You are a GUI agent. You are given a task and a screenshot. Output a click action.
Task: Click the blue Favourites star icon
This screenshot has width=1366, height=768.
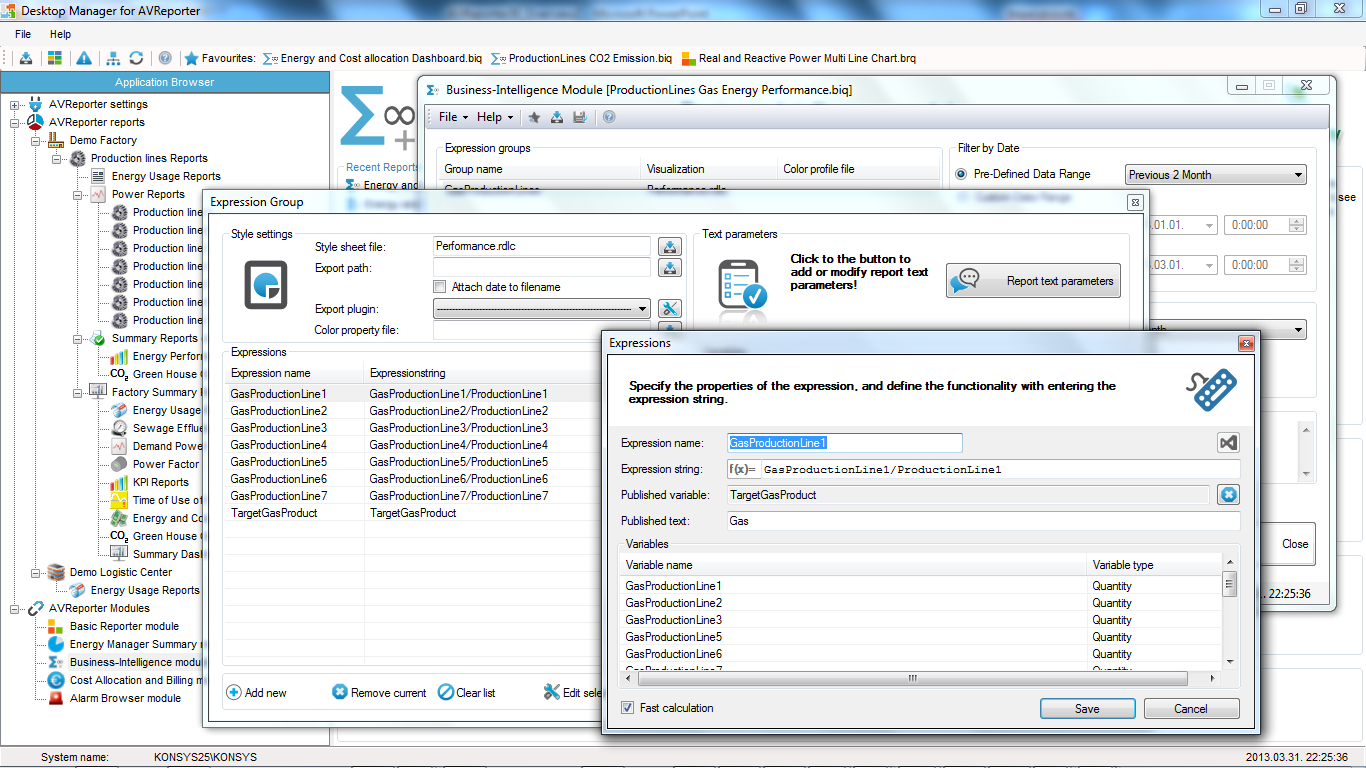coord(191,58)
